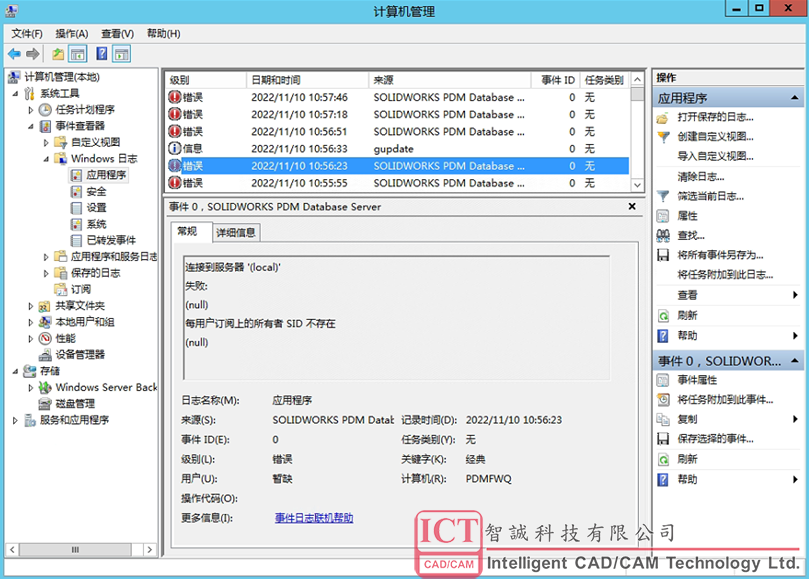Click the 事件属性 action icon
The width and height of the screenshot is (809, 579).
coord(663,380)
